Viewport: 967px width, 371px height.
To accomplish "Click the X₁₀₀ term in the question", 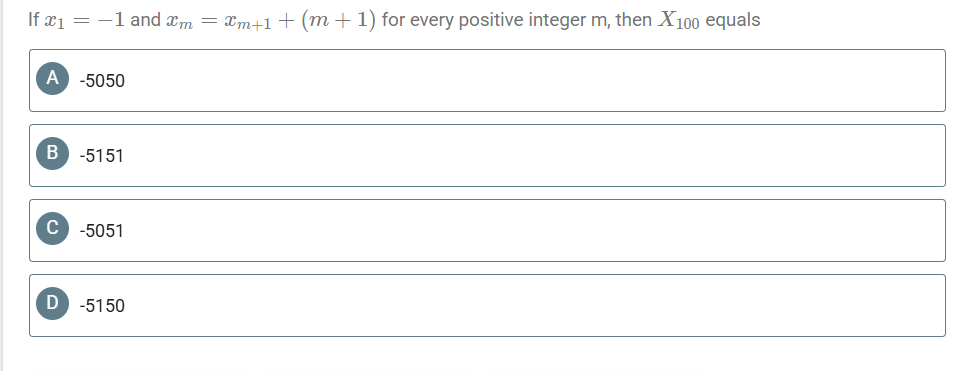I will pyautogui.click(x=678, y=21).
